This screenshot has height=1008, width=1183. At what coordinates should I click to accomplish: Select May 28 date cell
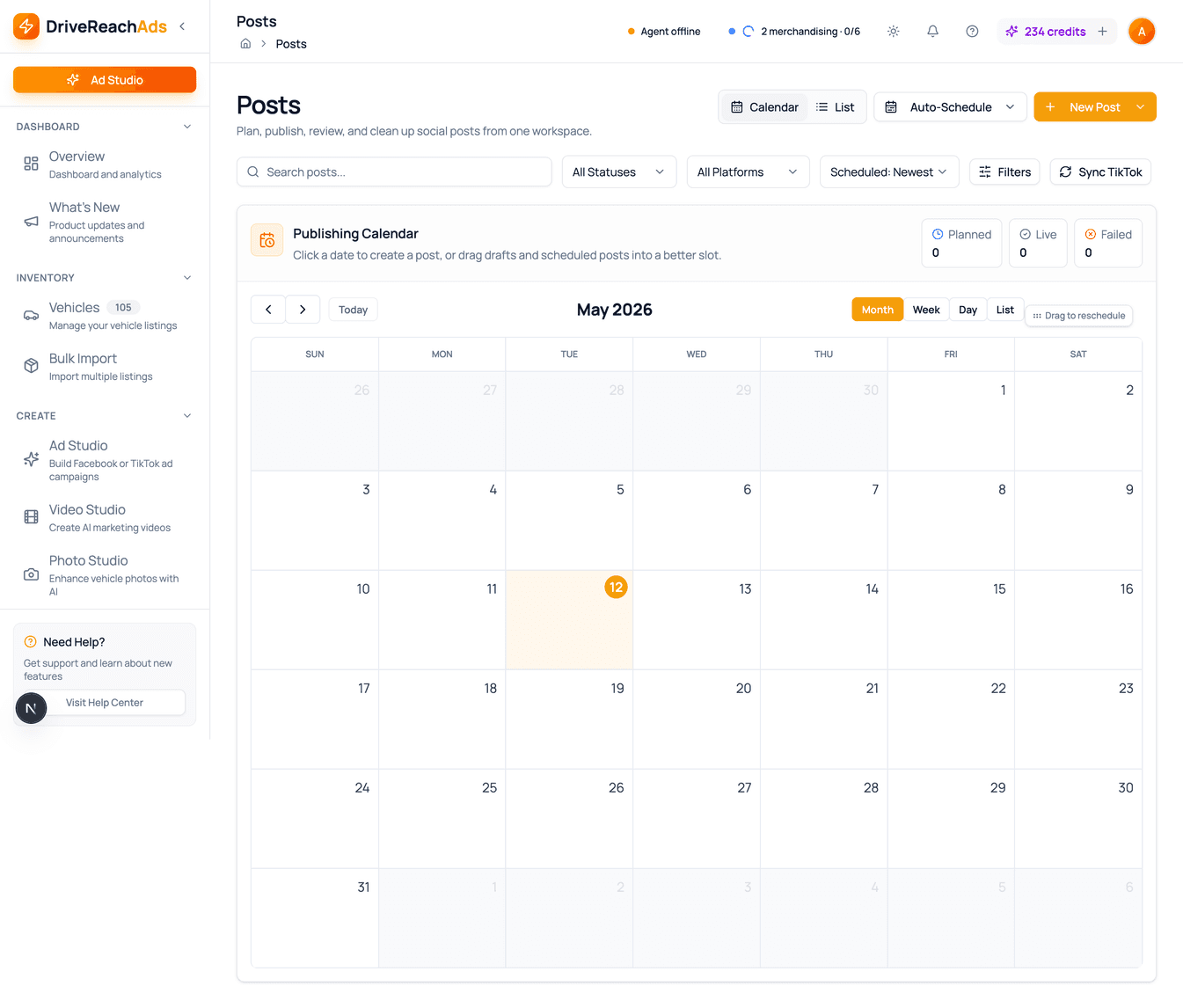point(824,819)
